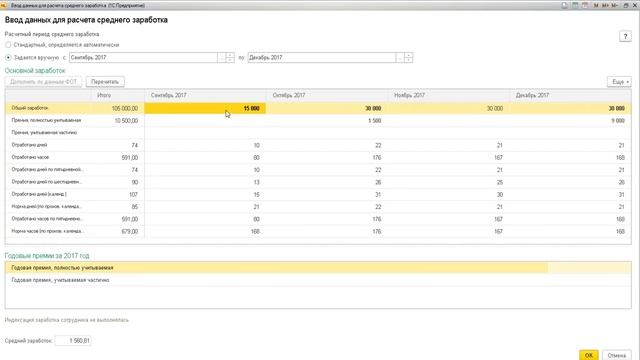Click the calendar days total cell 107
640x360 pixels.
pyautogui.click(x=118, y=194)
